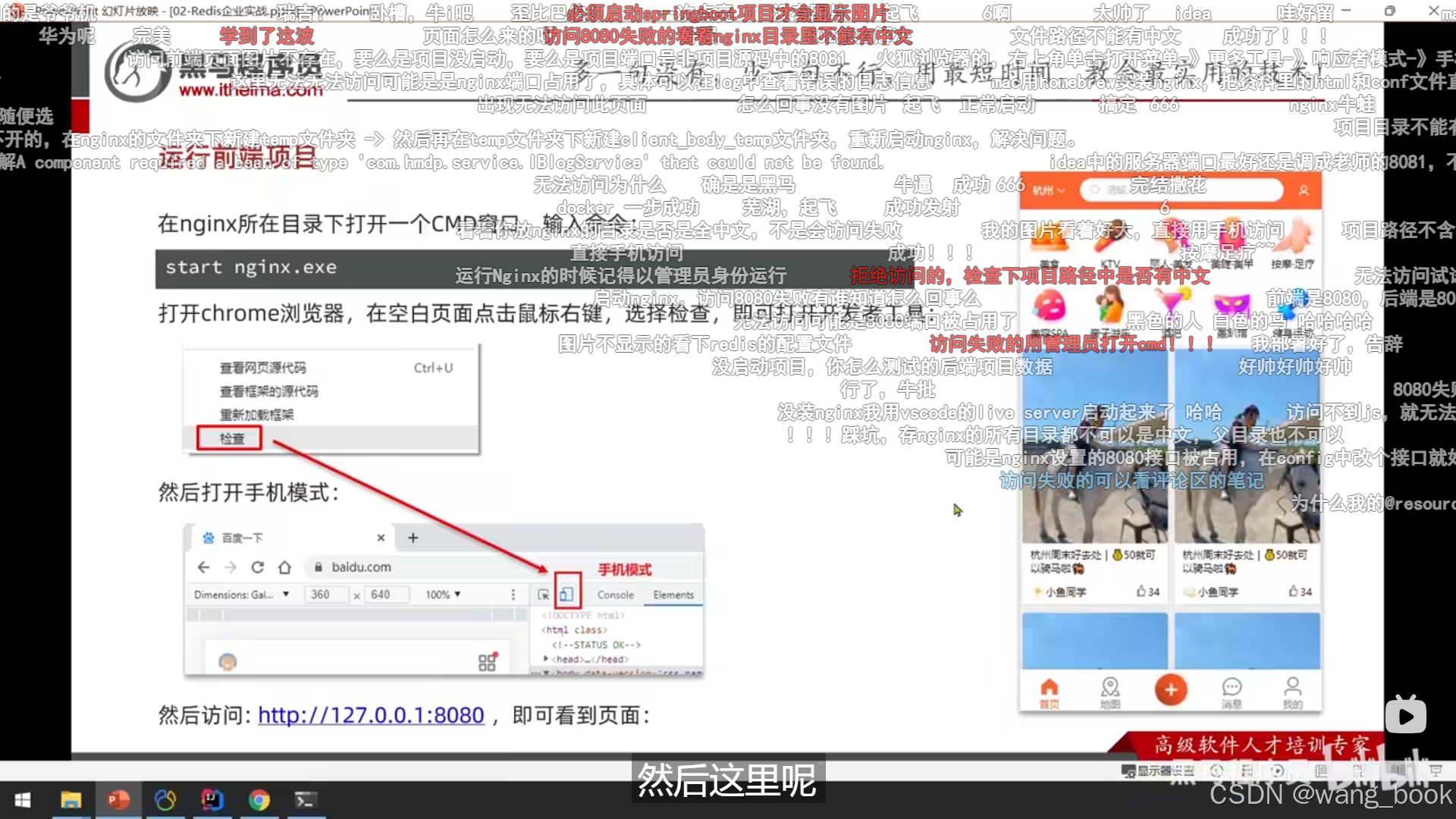This screenshot has height=819, width=1456.
Task: Select 检查 from the context menu
Action: pos(231,438)
